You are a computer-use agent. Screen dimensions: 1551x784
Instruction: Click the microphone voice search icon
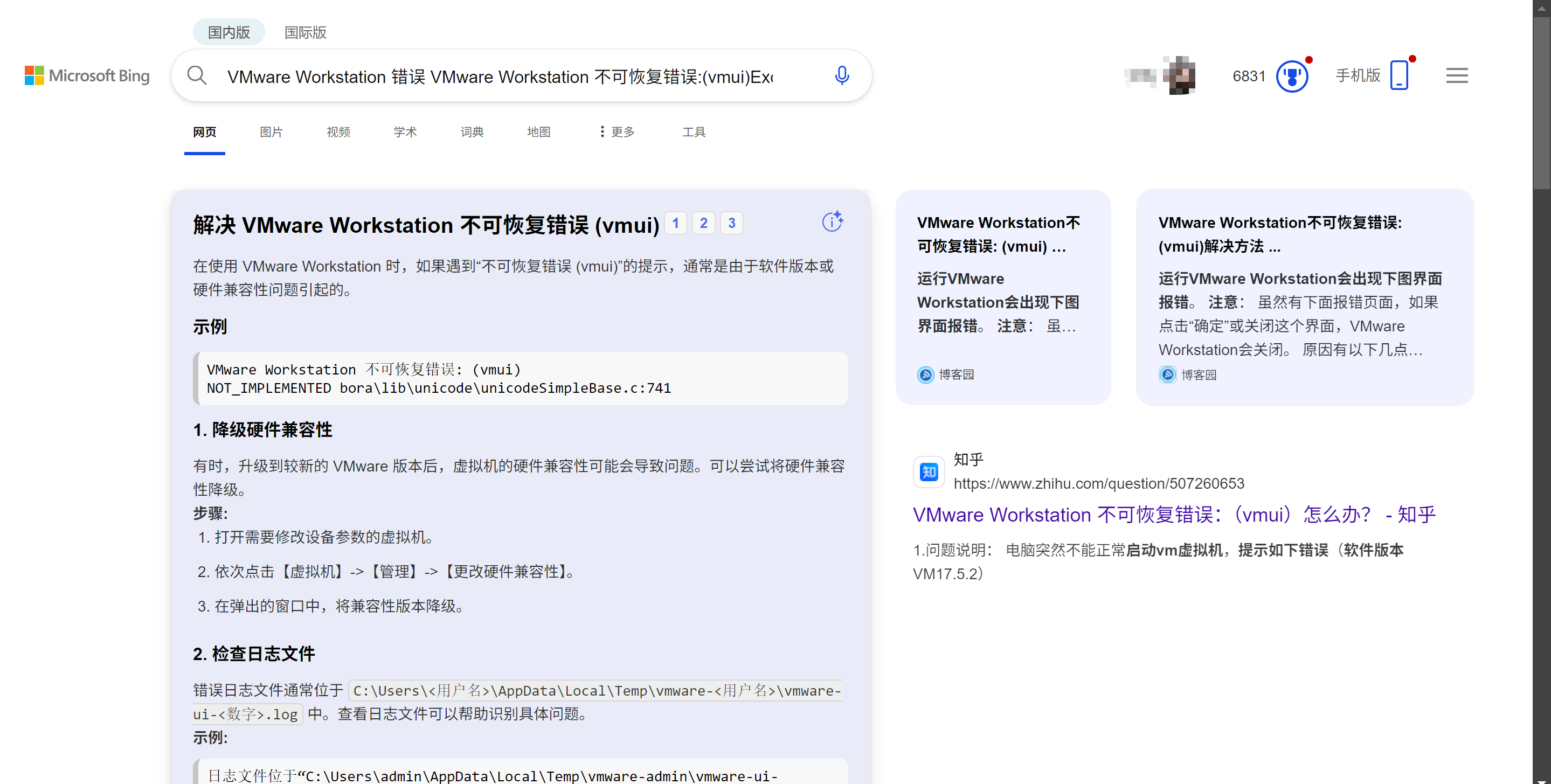click(842, 76)
